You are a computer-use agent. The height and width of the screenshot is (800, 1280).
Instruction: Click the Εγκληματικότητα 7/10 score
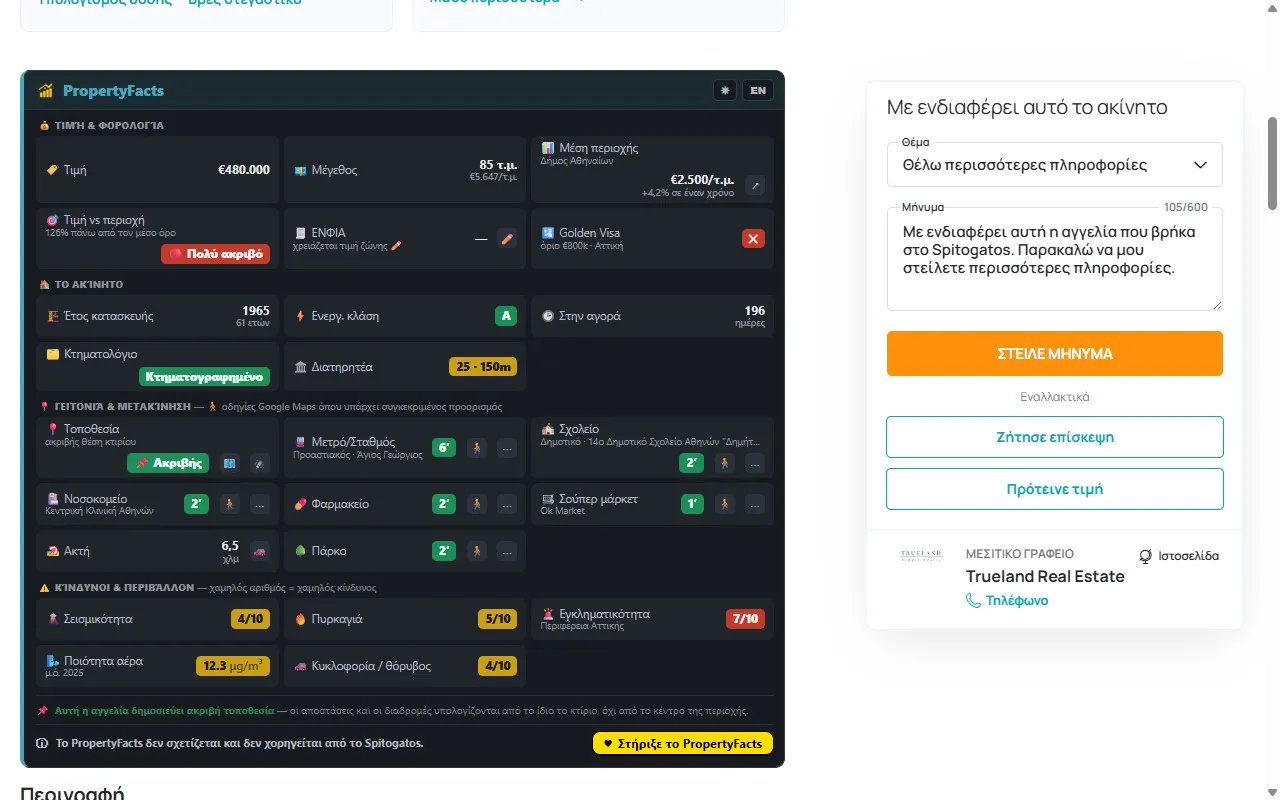click(x=745, y=619)
